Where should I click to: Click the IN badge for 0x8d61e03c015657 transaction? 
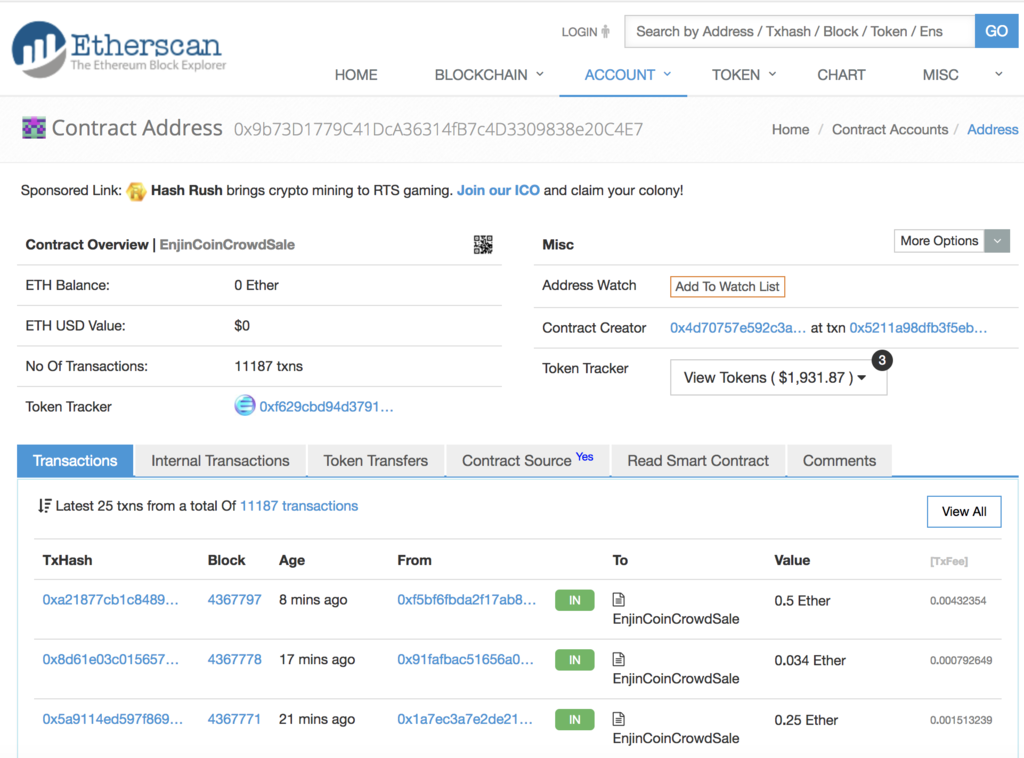click(575, 660)
